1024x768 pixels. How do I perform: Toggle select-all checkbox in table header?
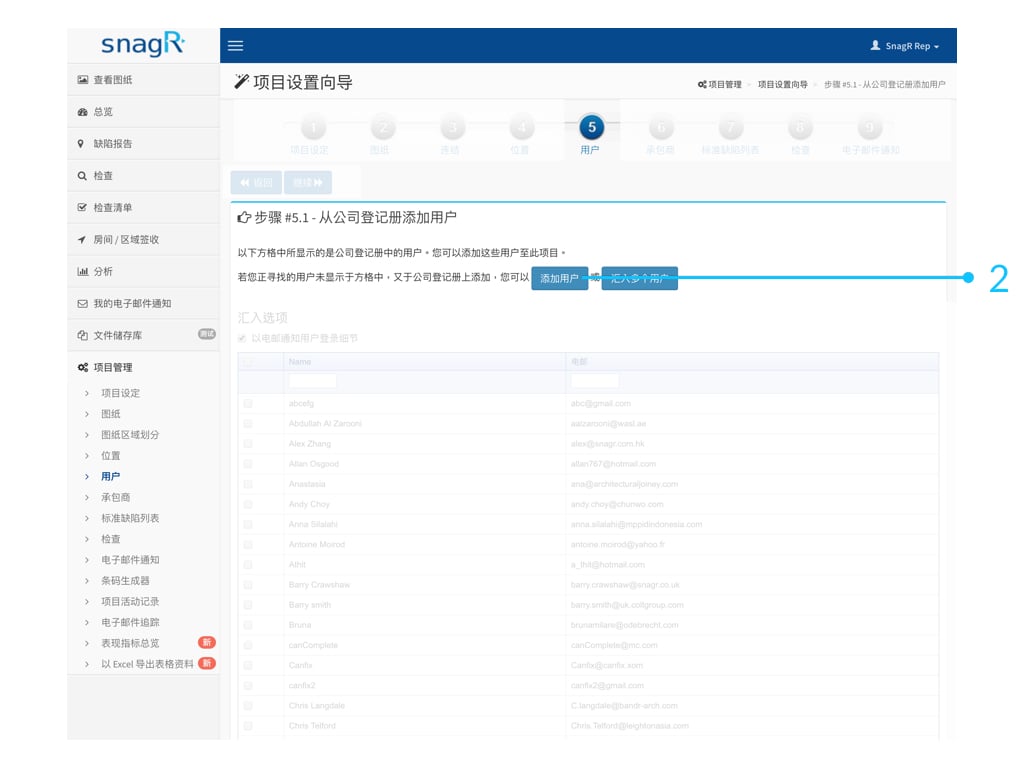[248, 362]
